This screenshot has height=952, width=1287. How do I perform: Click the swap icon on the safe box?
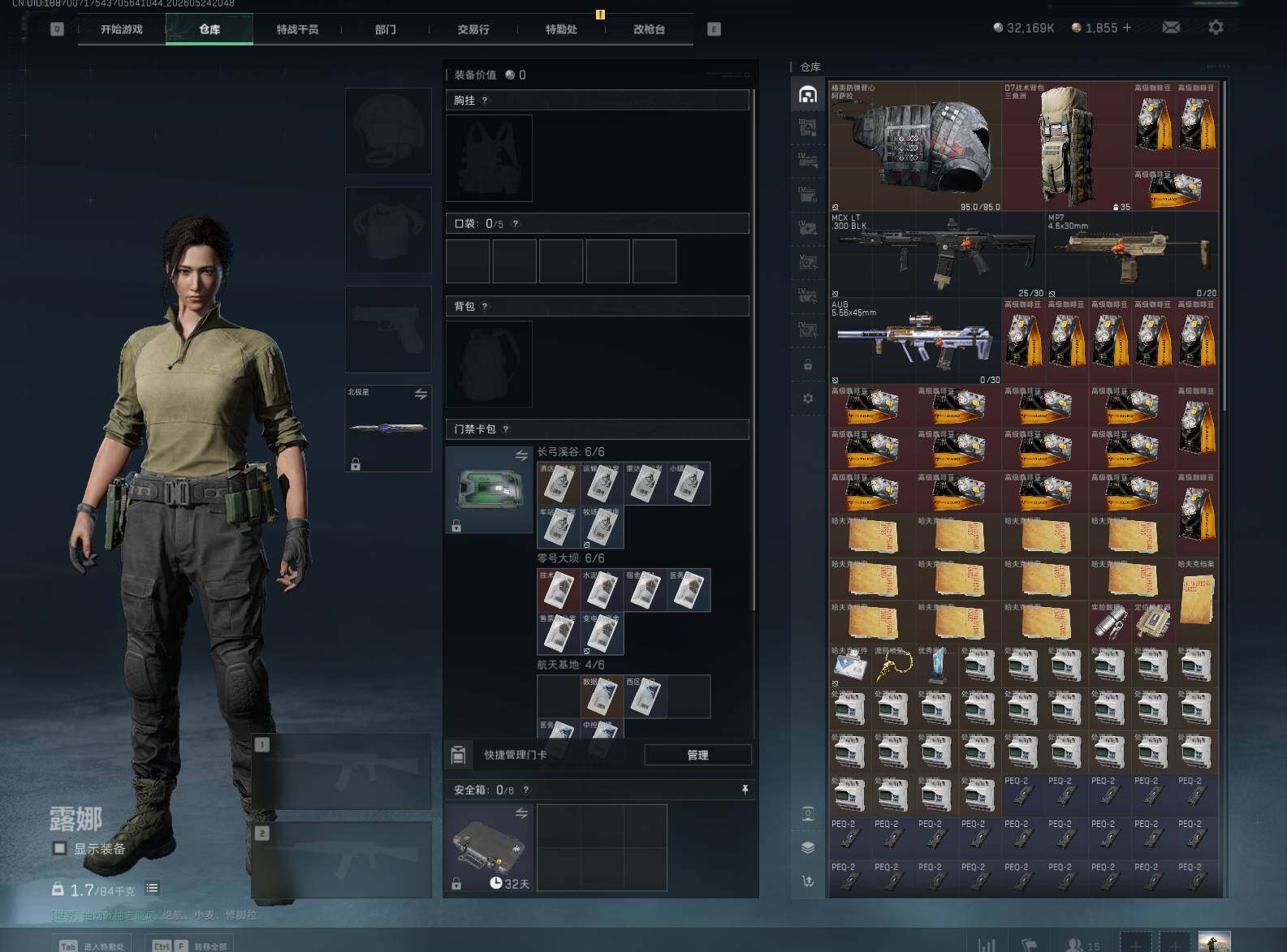tap(521, 813)
